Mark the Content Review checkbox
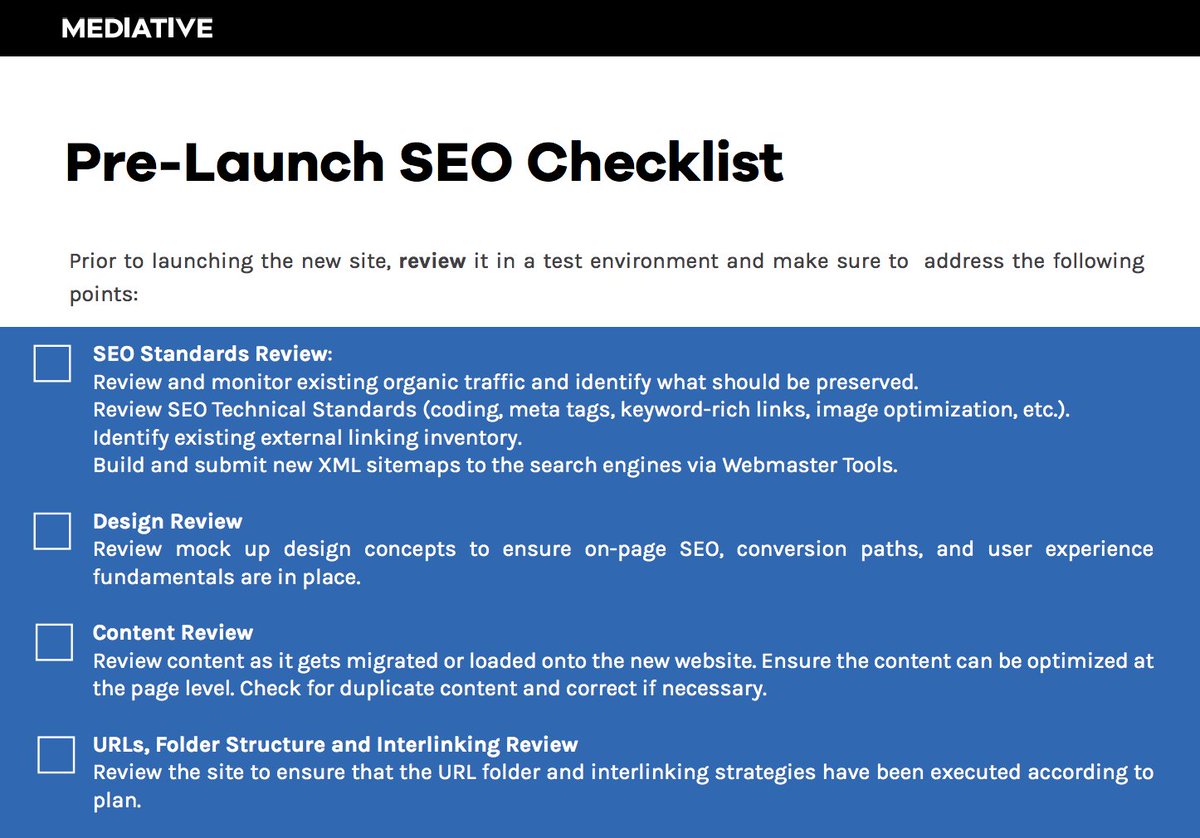Screen dimensions: 1200x838 54,642
